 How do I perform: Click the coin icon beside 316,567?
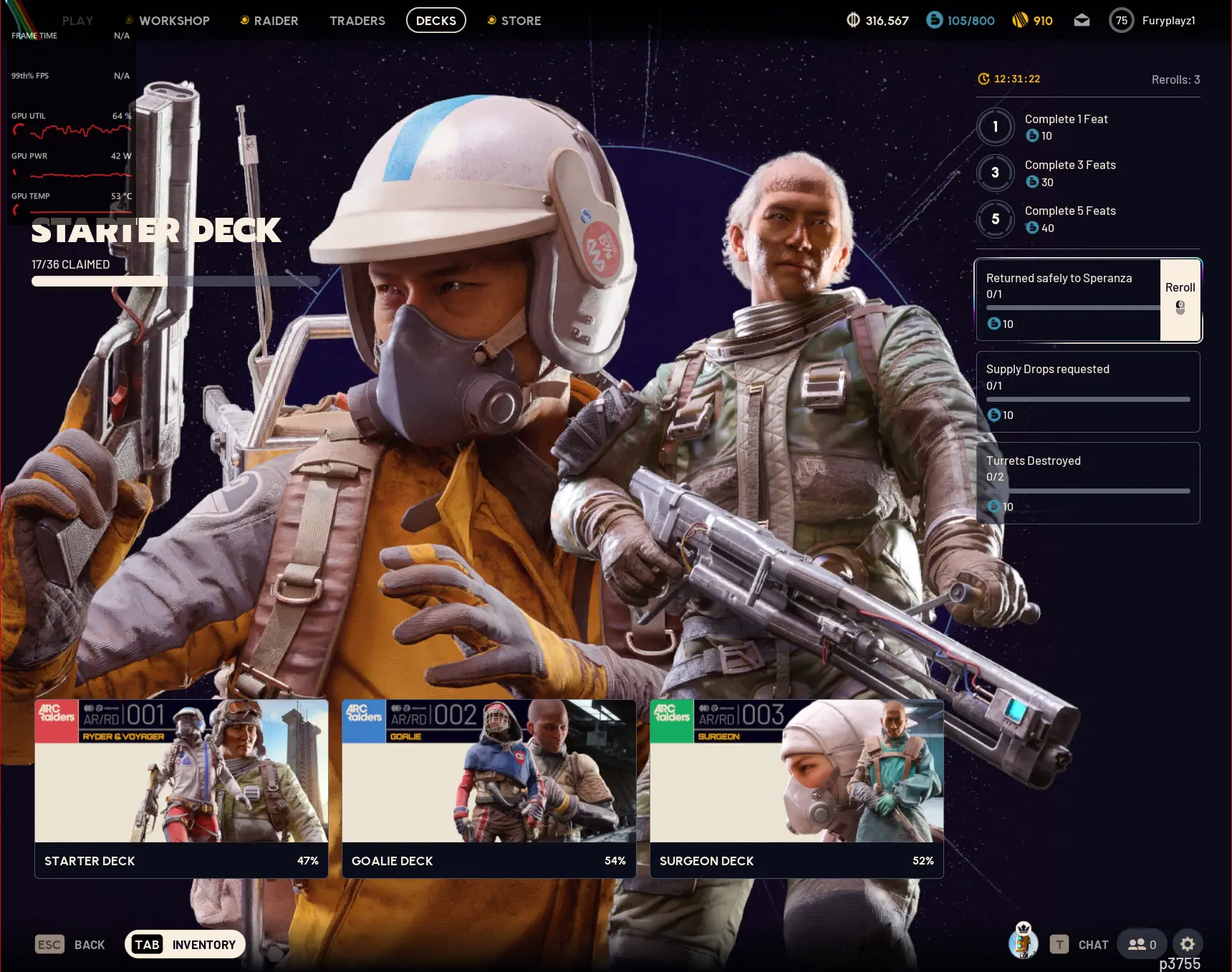point(853,20)
